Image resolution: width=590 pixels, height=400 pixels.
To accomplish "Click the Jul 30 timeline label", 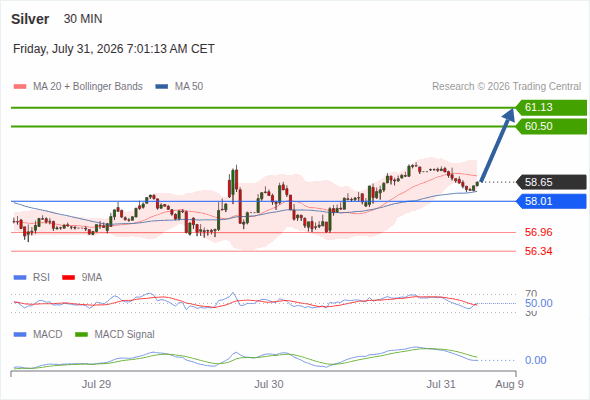I will 269,384.
